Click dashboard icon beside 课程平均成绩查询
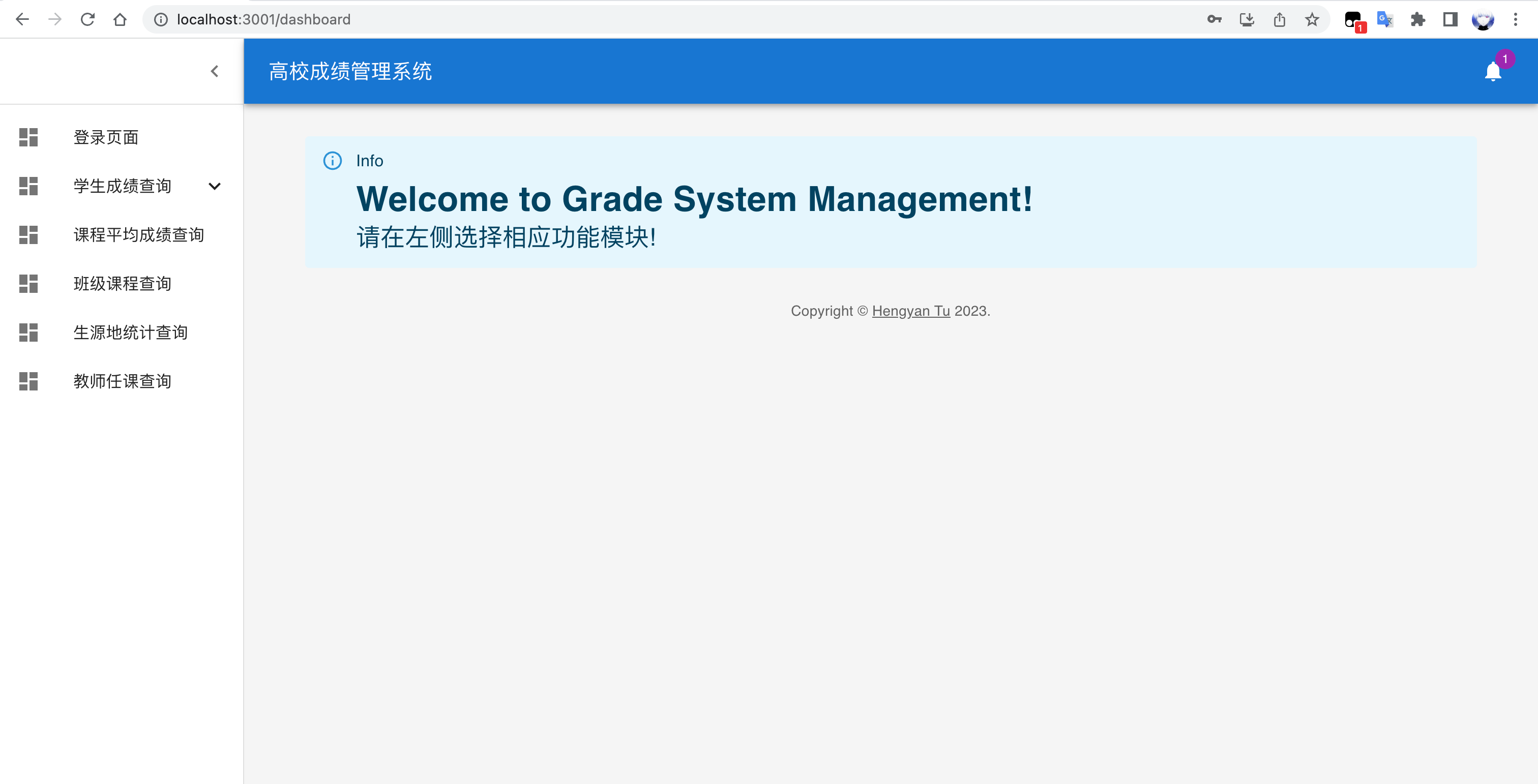 click(x=28, y=235)
